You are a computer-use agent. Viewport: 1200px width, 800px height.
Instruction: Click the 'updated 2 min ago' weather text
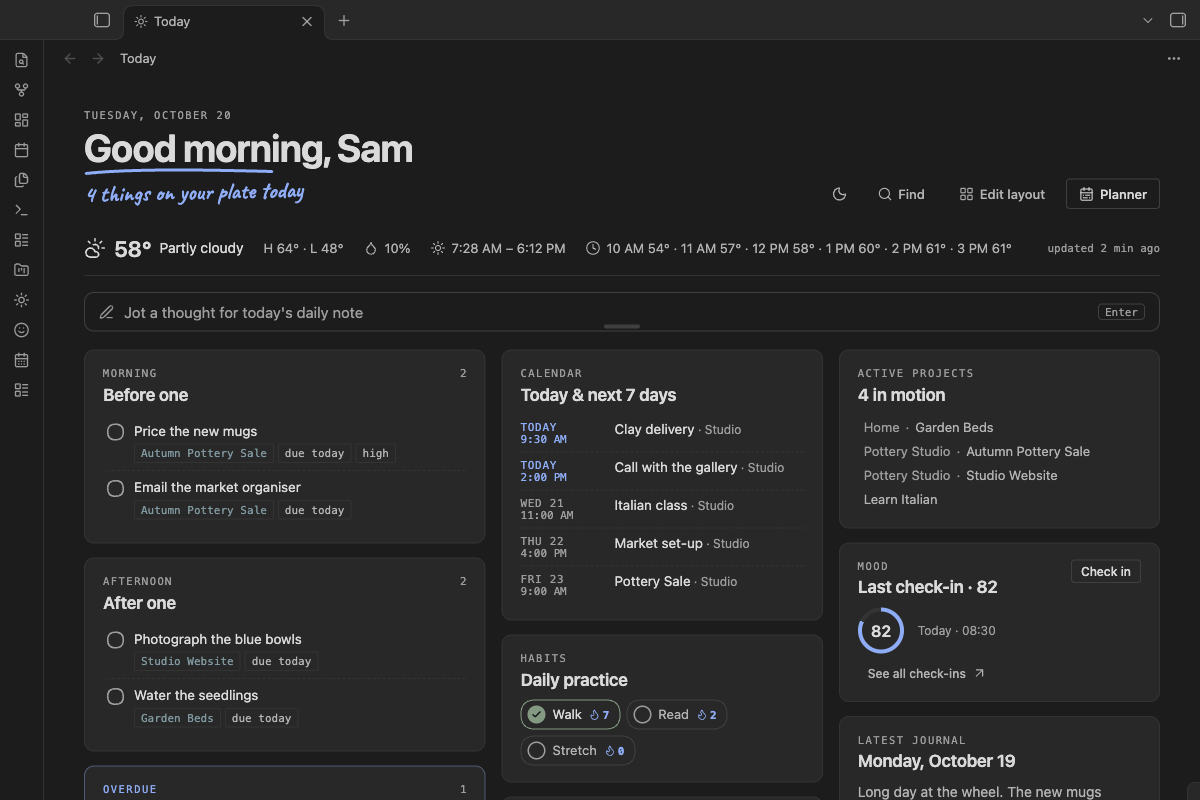pyautogui.click(x=1104, y=248)
